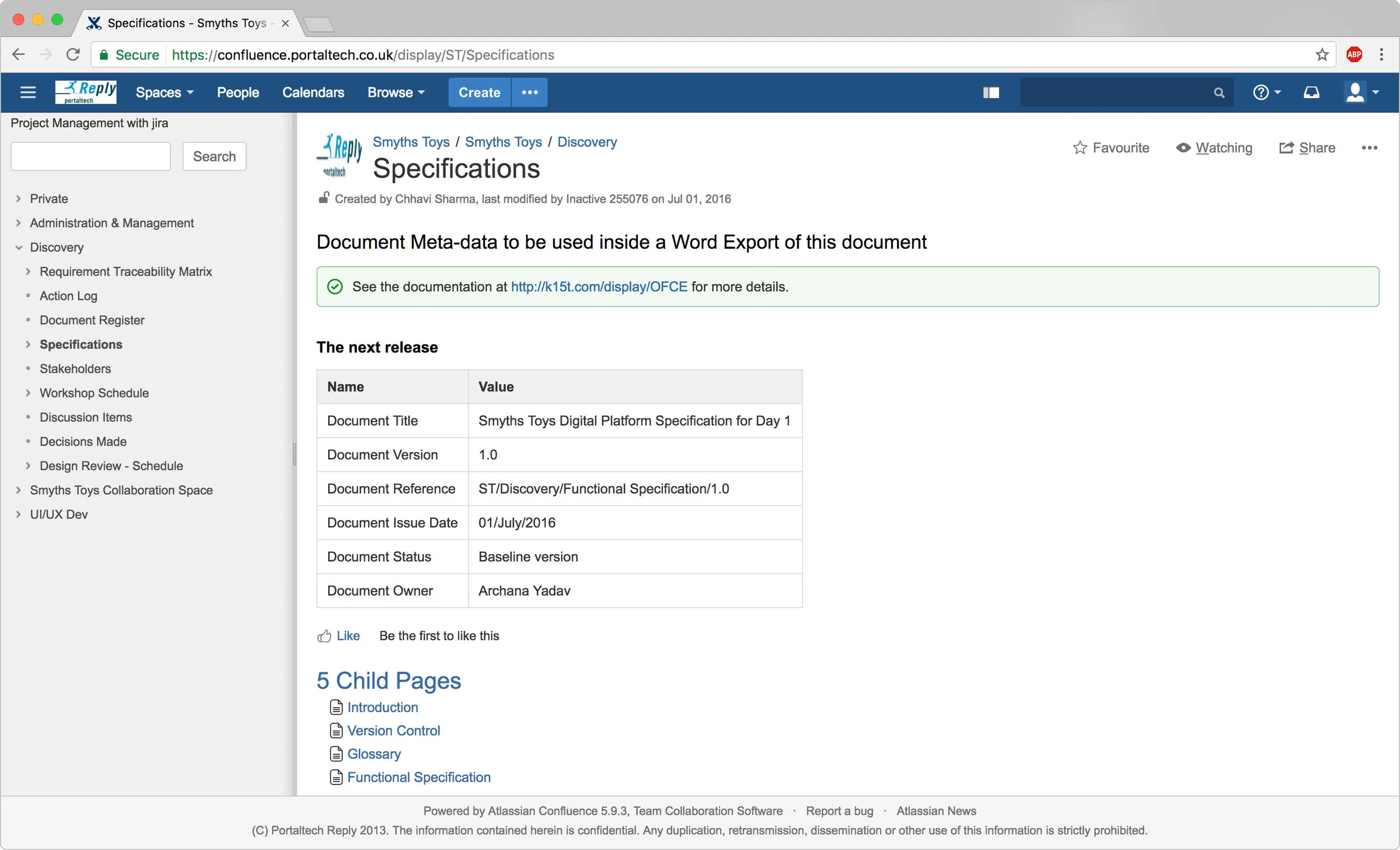
Task: Open first Smyths Toys breadcrumb link
Action: tap(411, 142)
